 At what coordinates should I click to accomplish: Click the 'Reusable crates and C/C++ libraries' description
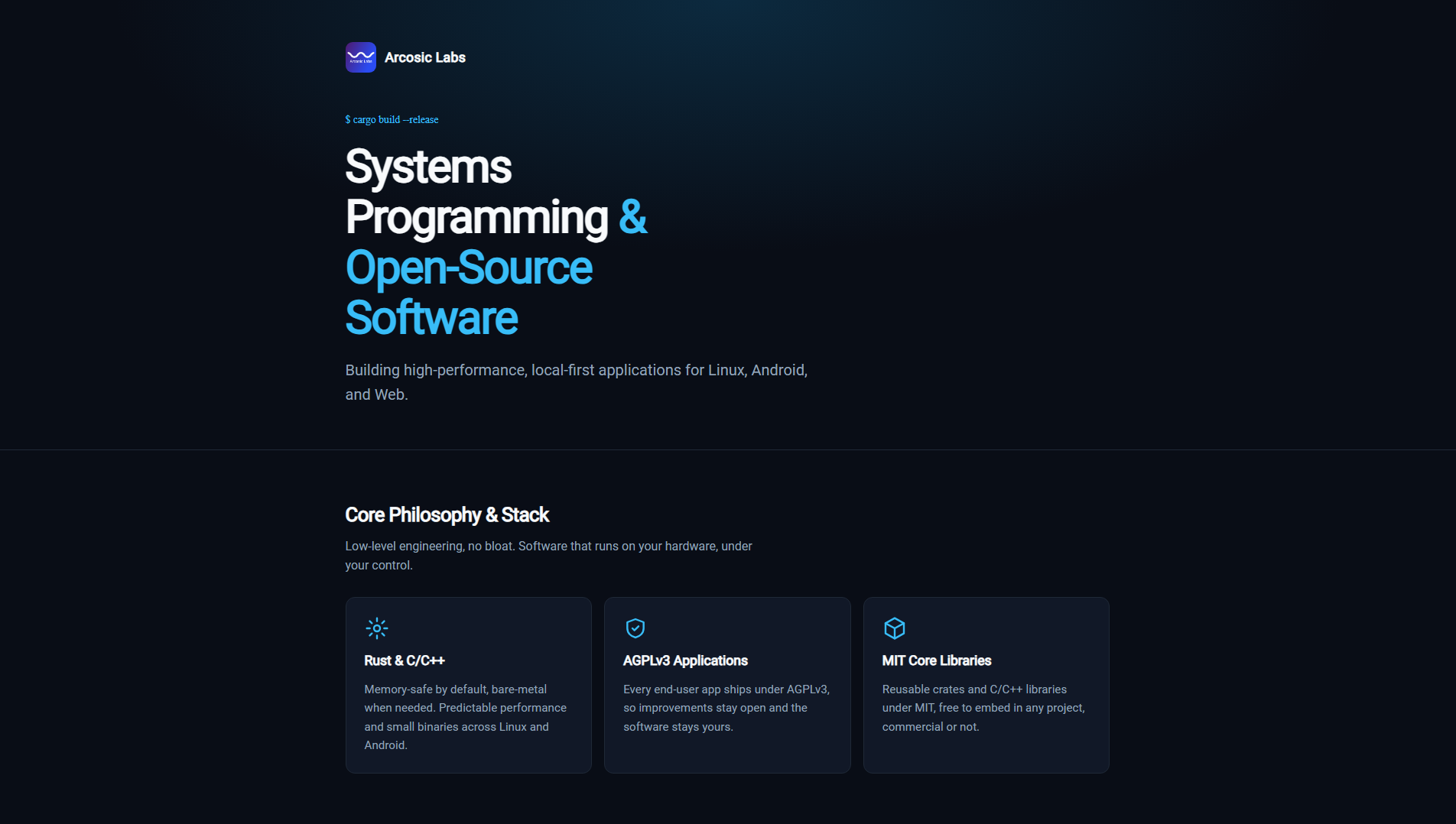coord(983,708)
